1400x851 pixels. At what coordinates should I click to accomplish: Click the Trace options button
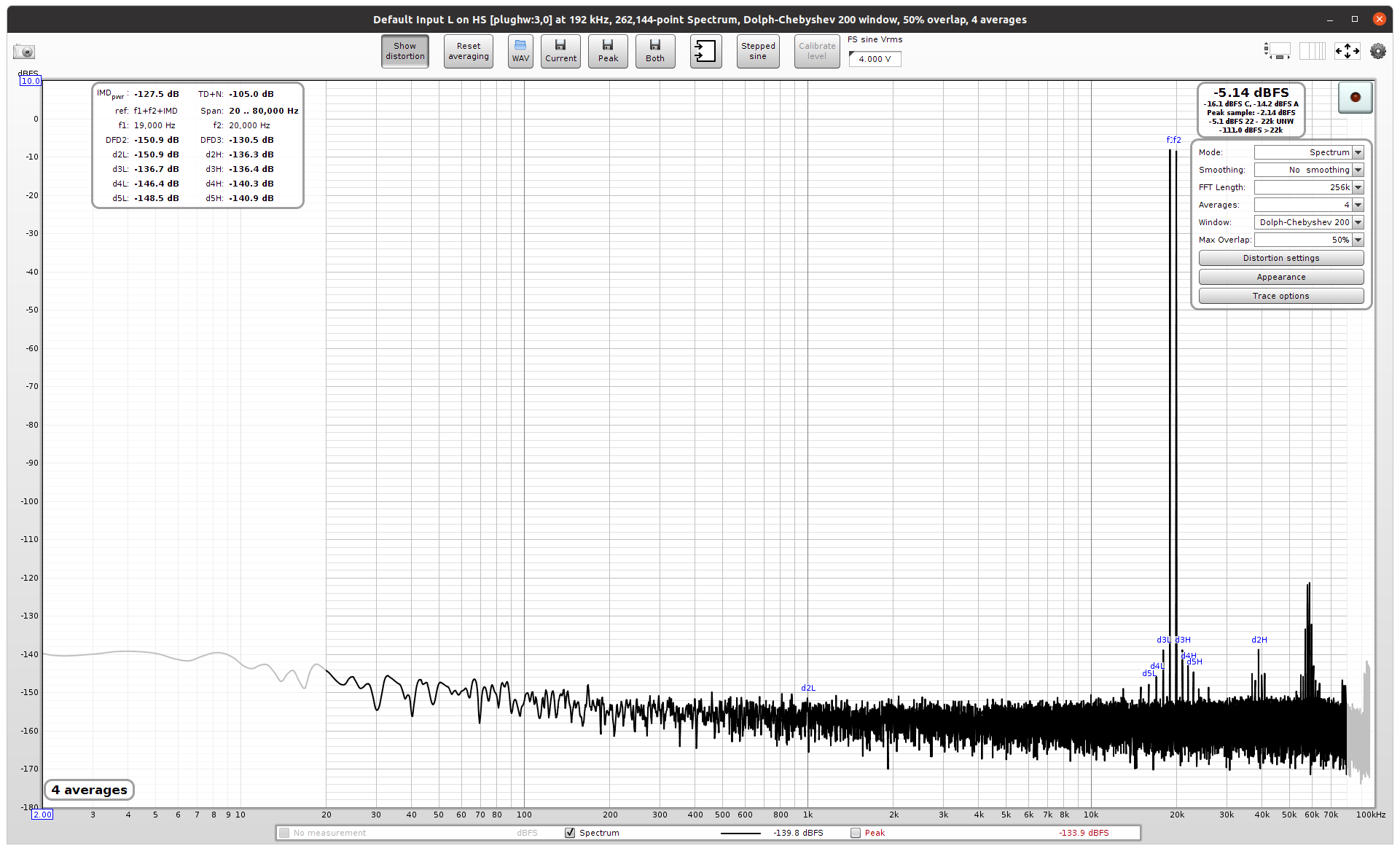tap(1281, 296)
